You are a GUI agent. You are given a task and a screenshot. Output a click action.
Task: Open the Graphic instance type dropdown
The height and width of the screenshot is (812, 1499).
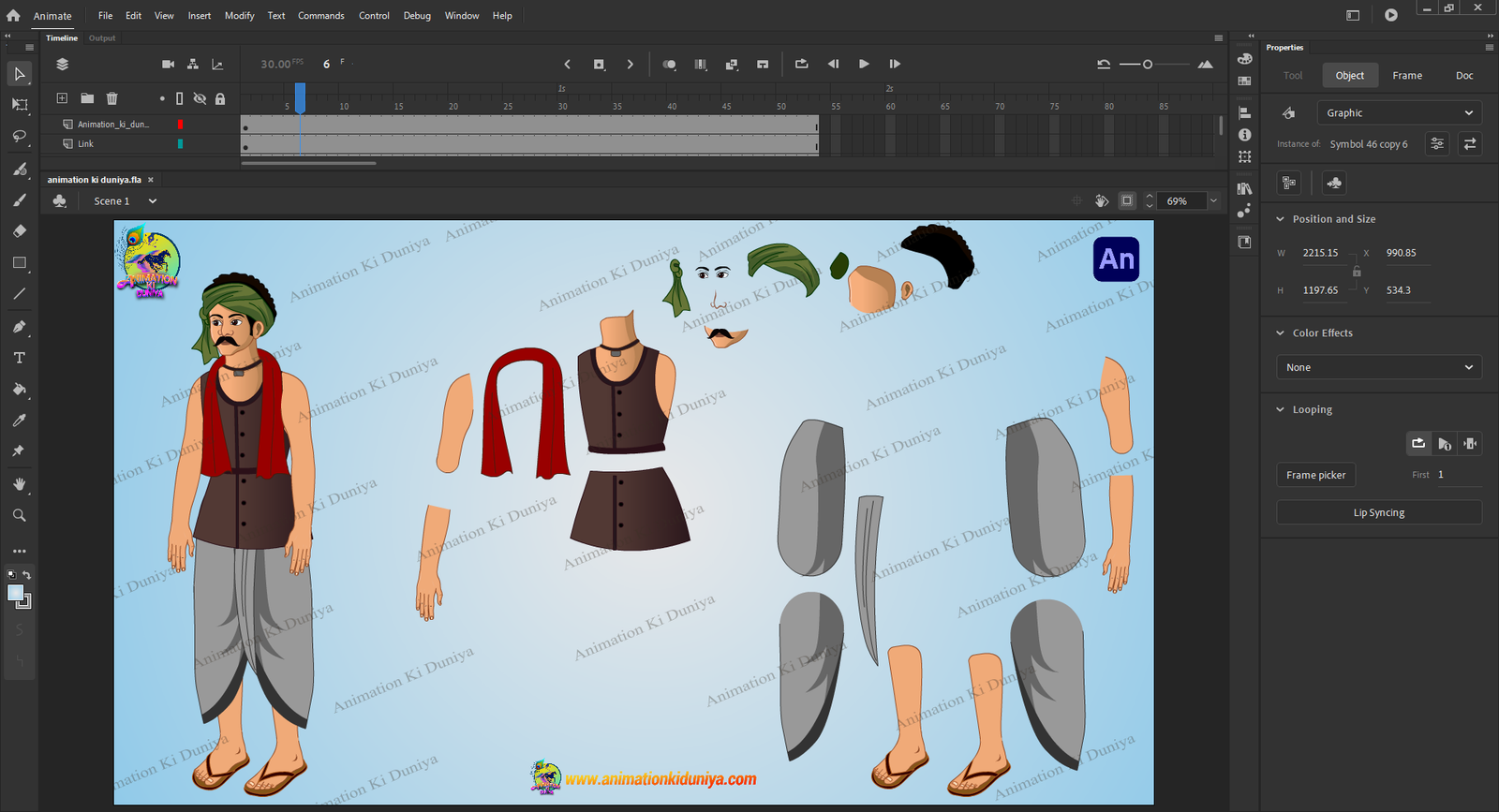click(x=1399, y=113)
